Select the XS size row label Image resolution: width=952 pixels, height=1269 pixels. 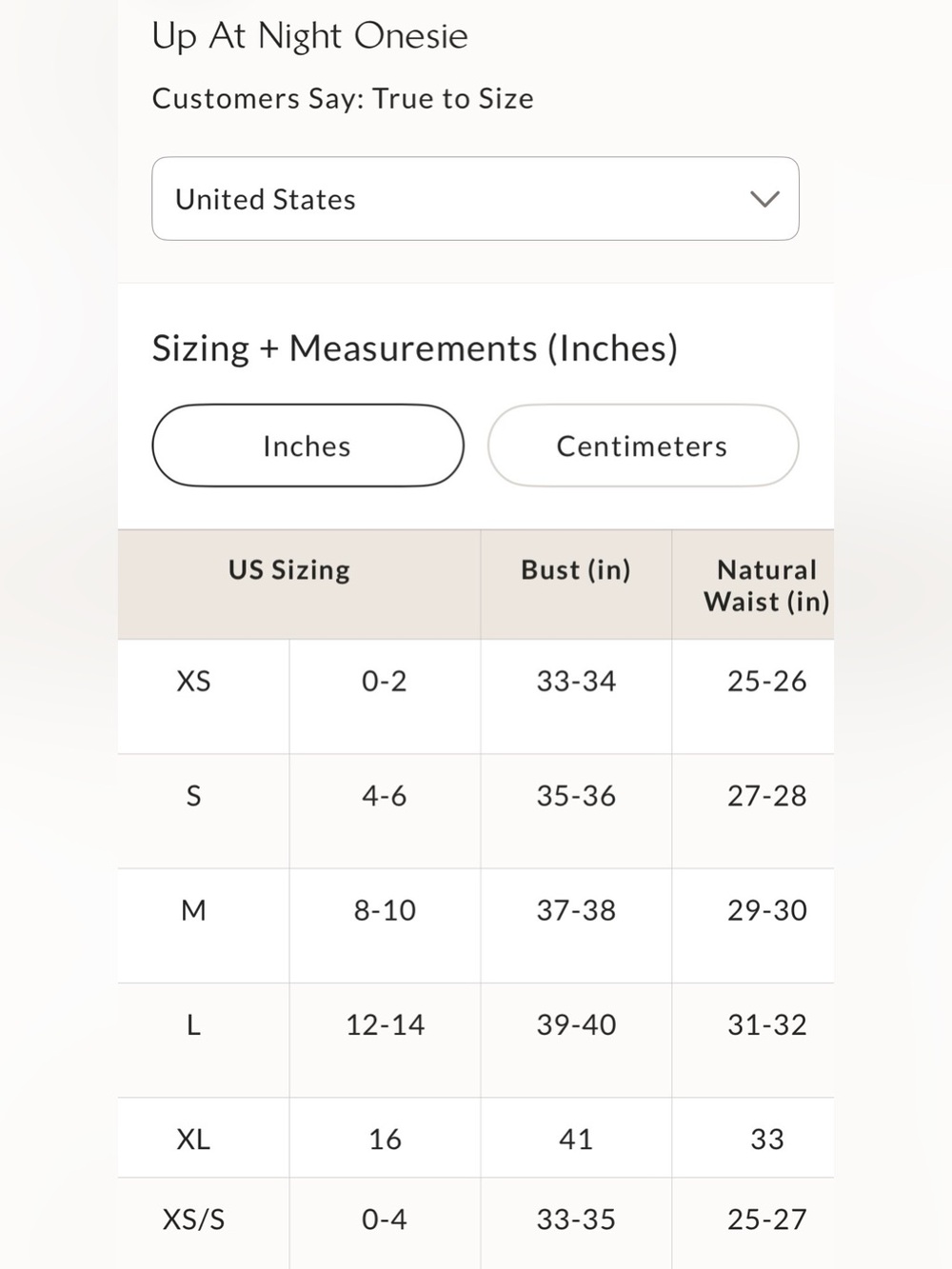pyautogui.click(x=193, y=681)
